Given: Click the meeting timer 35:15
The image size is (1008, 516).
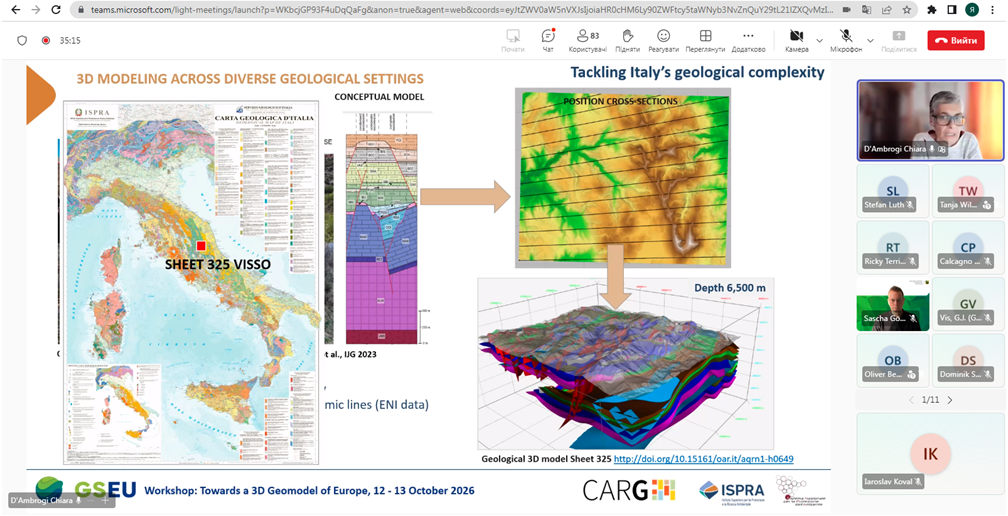Looking at the screenshot, I should pos(70,40).
